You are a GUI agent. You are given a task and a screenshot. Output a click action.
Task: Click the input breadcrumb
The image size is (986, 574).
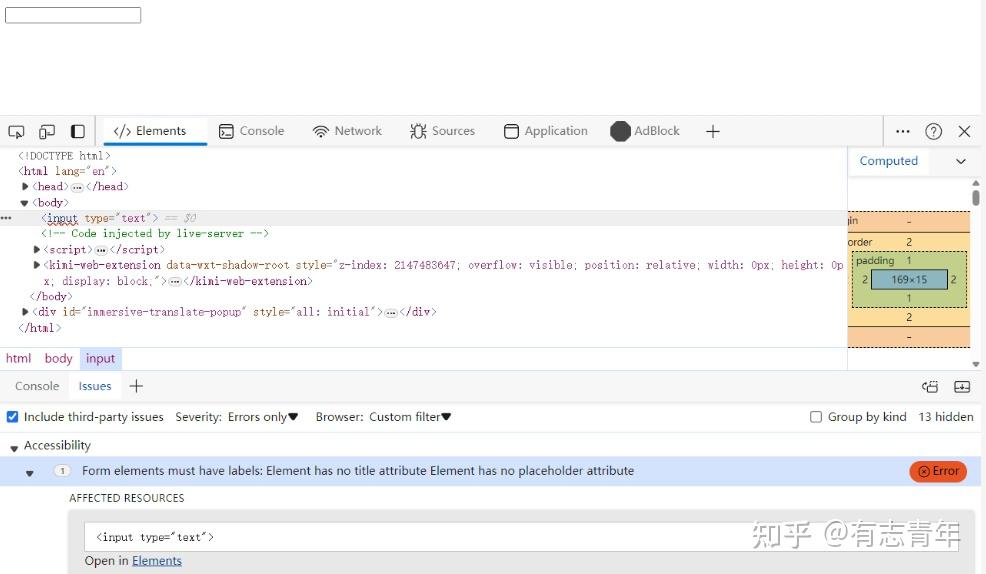coord(101,358)
